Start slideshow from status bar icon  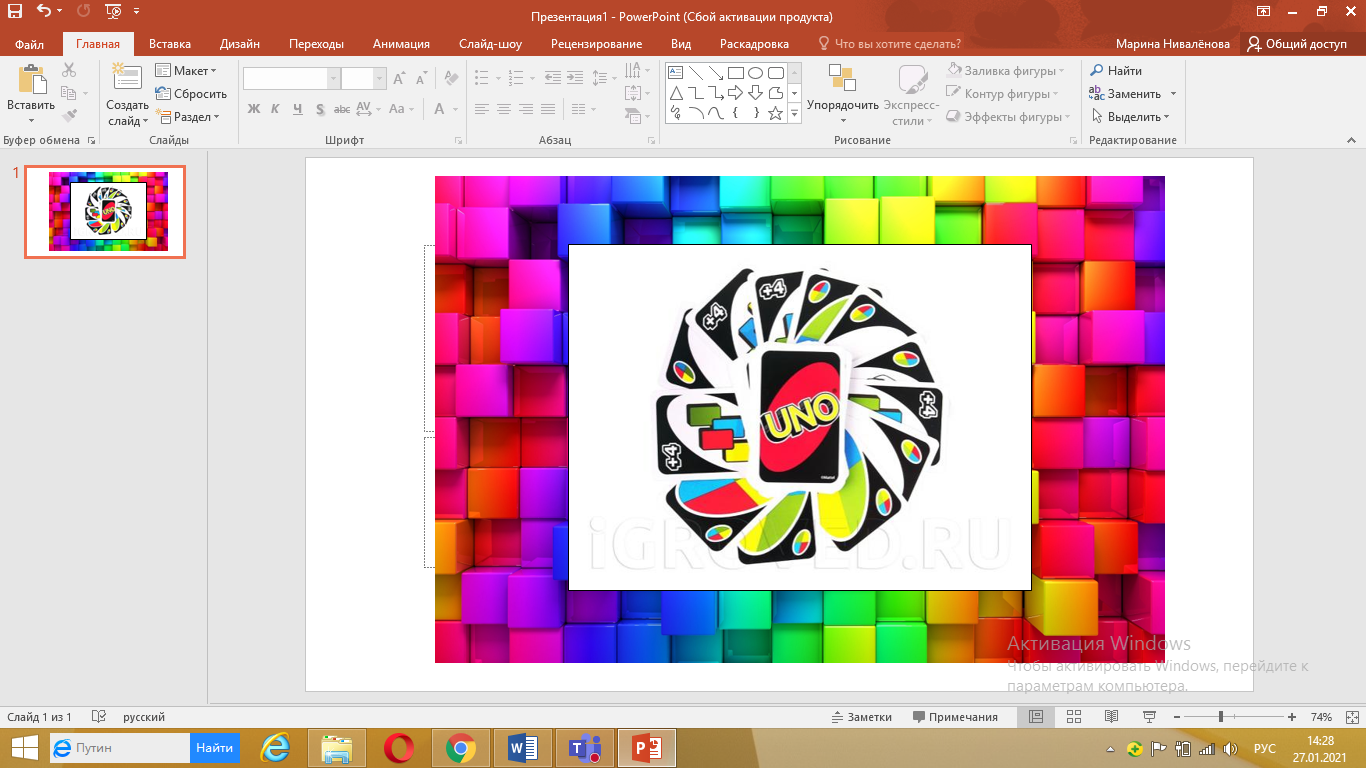[1149, 717]
